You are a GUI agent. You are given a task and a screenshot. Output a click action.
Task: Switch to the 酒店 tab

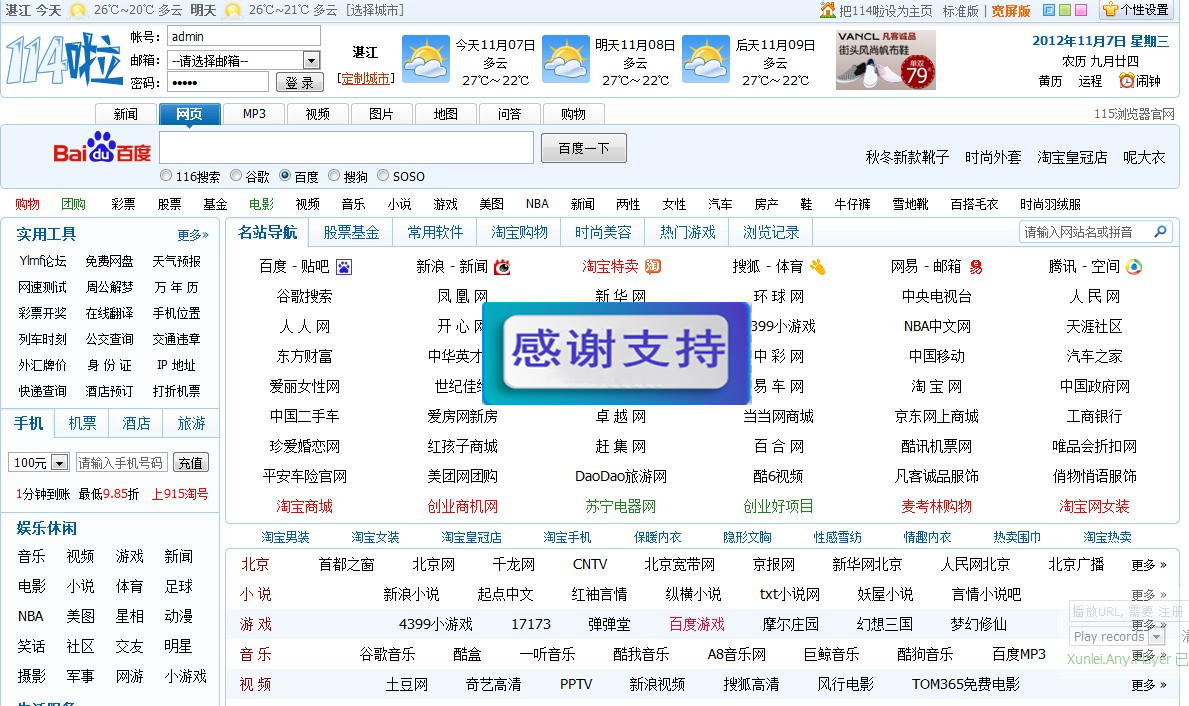click(x=136, y=423)
